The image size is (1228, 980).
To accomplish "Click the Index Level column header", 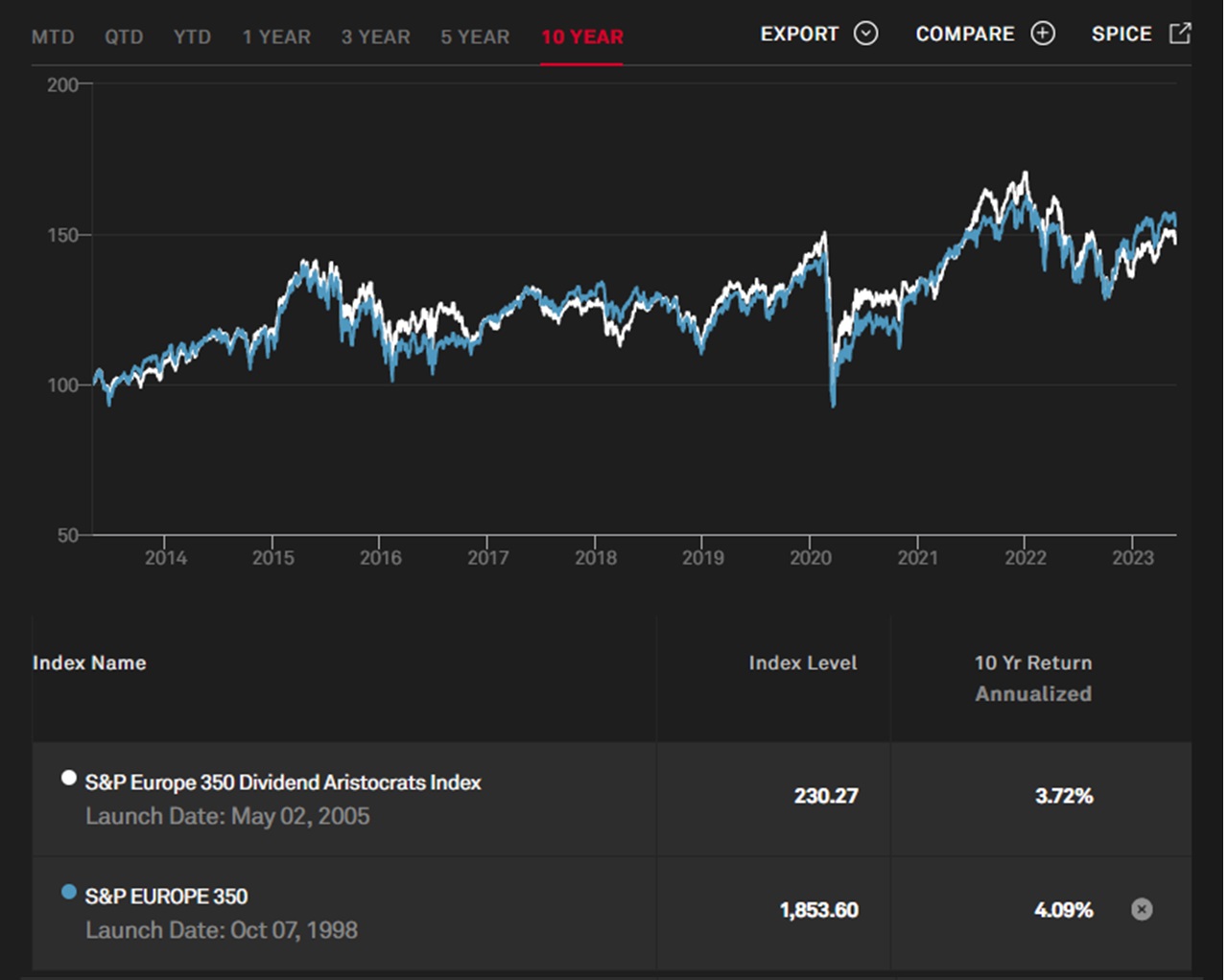I will click(803, 663).
